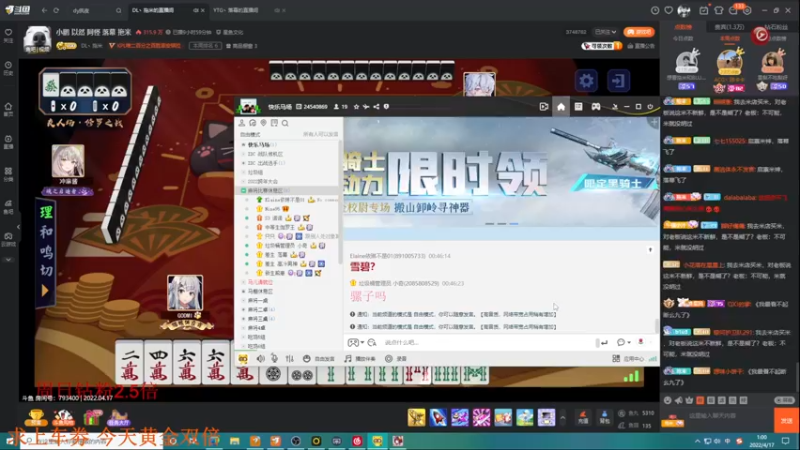Click the taskbar clock showing 1:00
The height and width of the screenshot is (450, 800).
click(762, 441)
